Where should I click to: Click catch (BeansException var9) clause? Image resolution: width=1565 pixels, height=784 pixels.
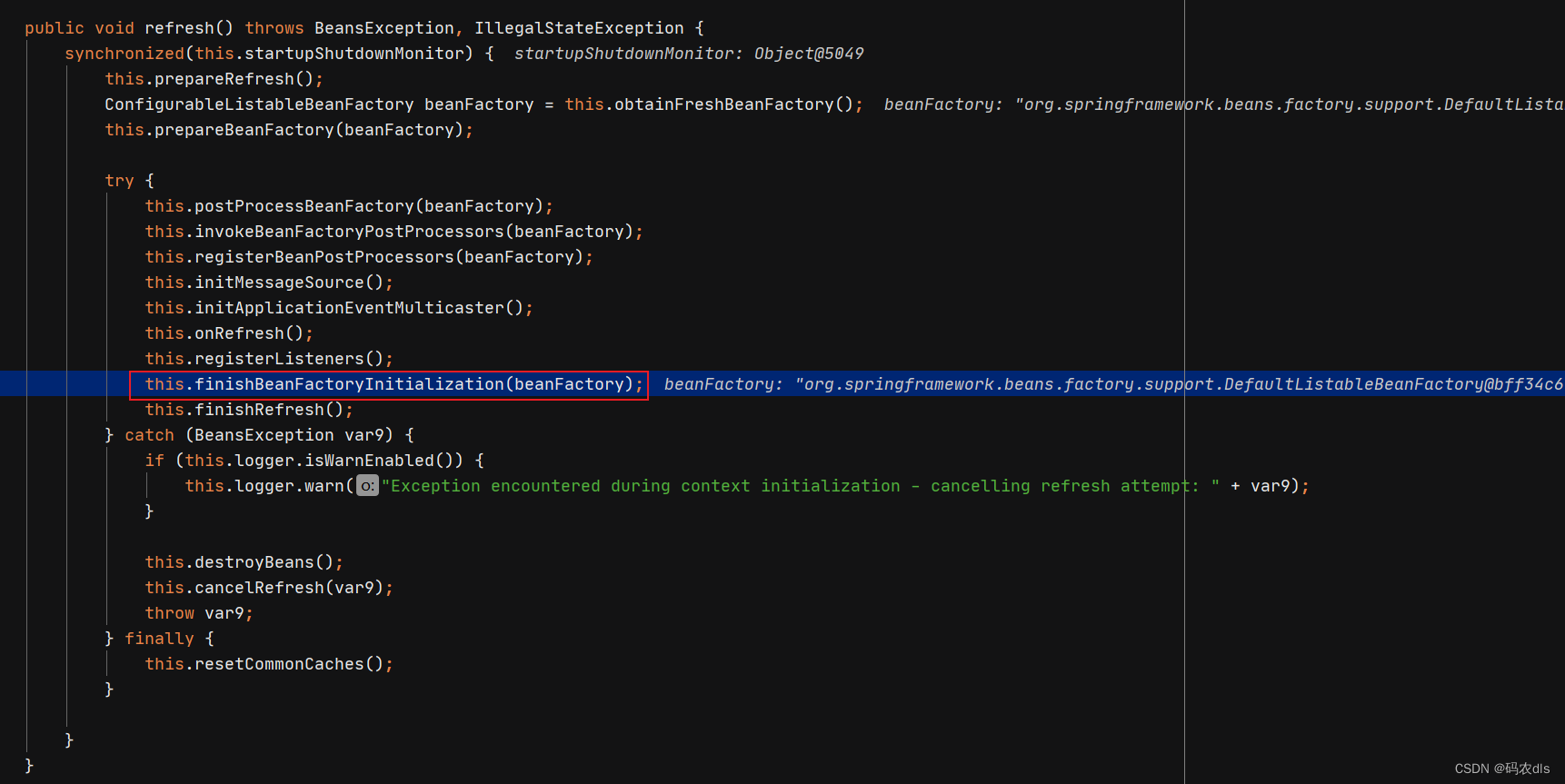tap(259, 435)
